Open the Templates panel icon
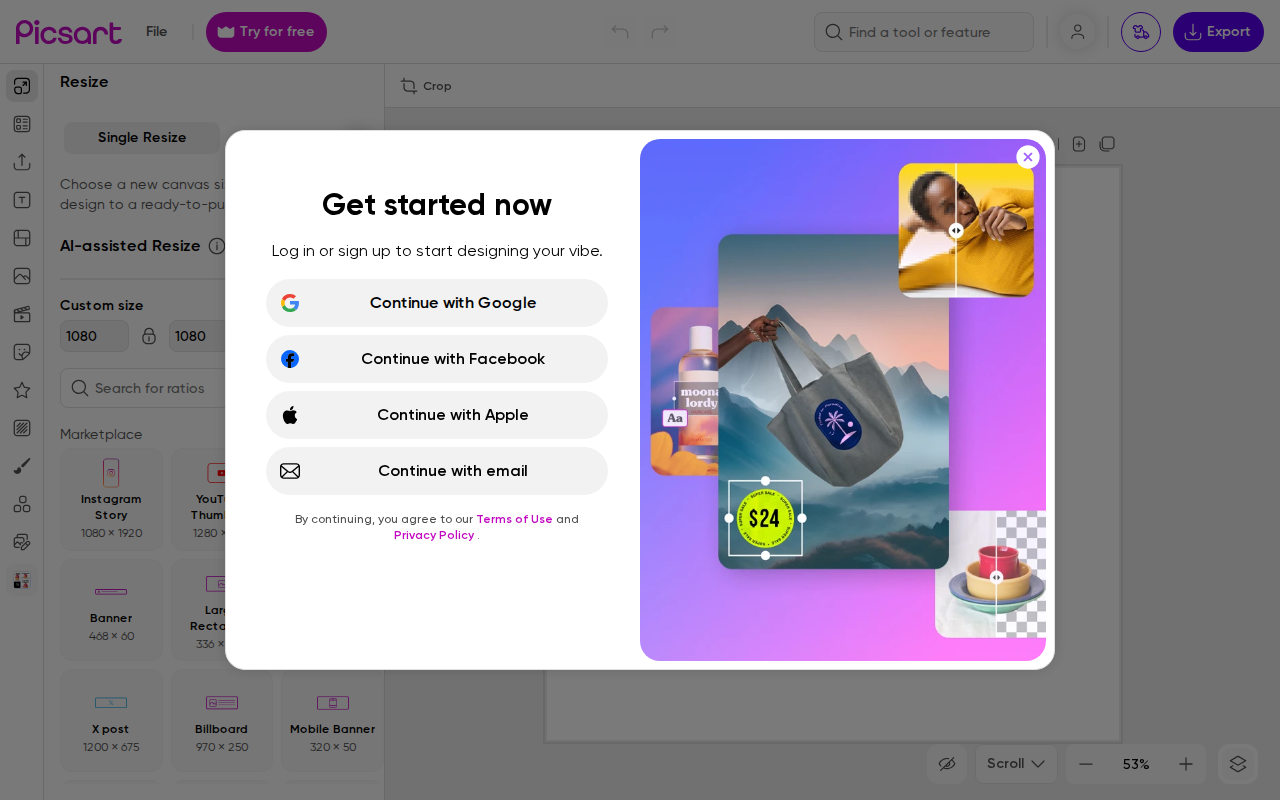The height and width of the screenshot is (800, 1280). (21, 123)
